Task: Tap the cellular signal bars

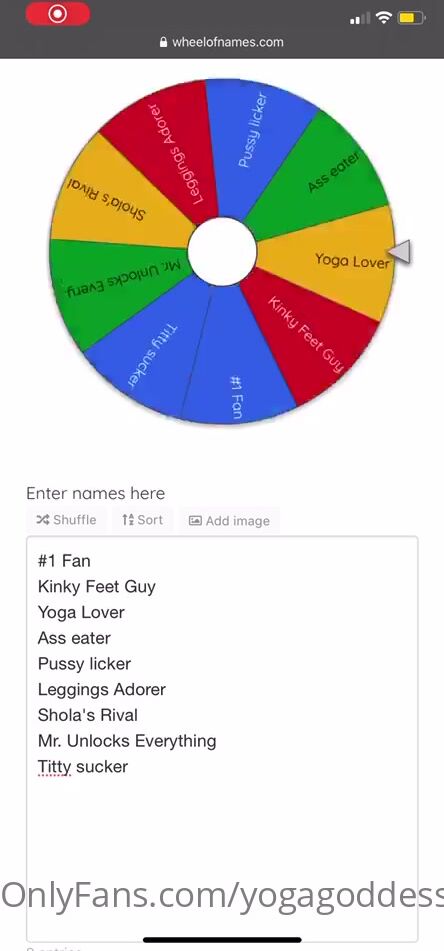Action: 360,19
